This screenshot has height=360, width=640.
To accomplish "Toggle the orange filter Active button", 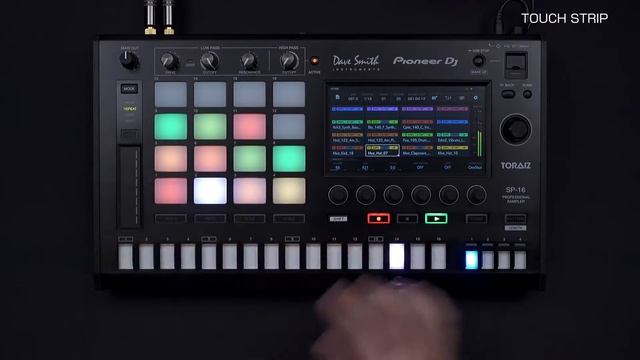I will 314,61.
